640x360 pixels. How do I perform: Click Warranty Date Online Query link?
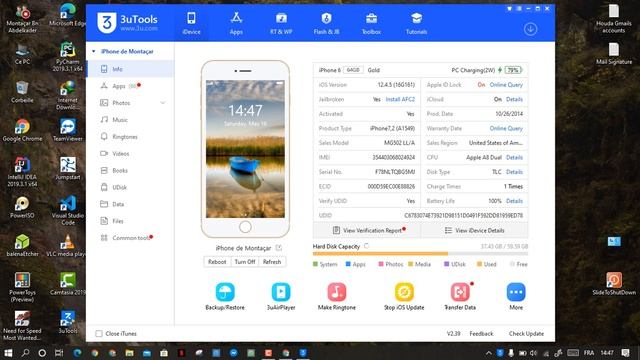point(506,128)
